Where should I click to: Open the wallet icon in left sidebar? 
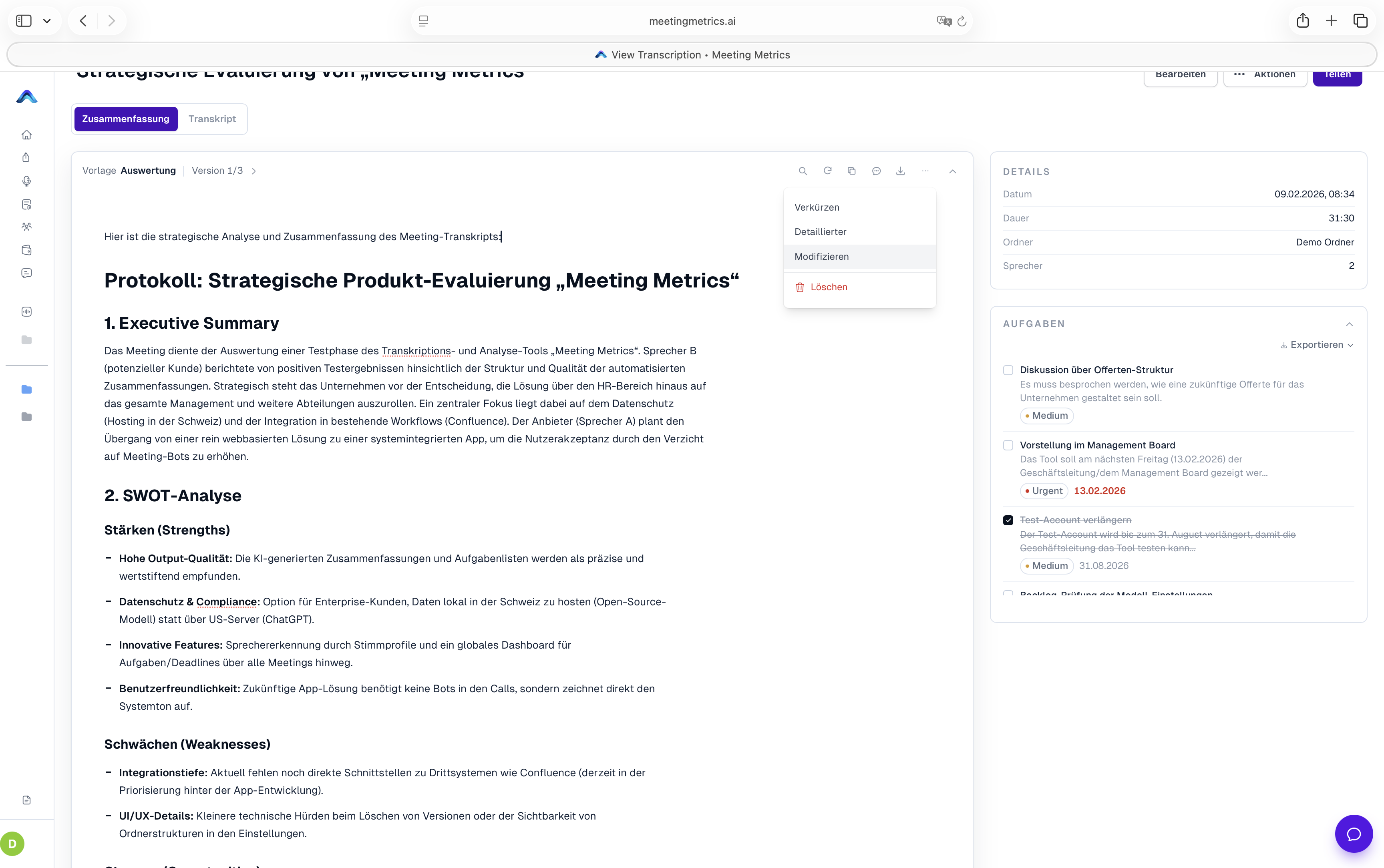click(26, 250)
